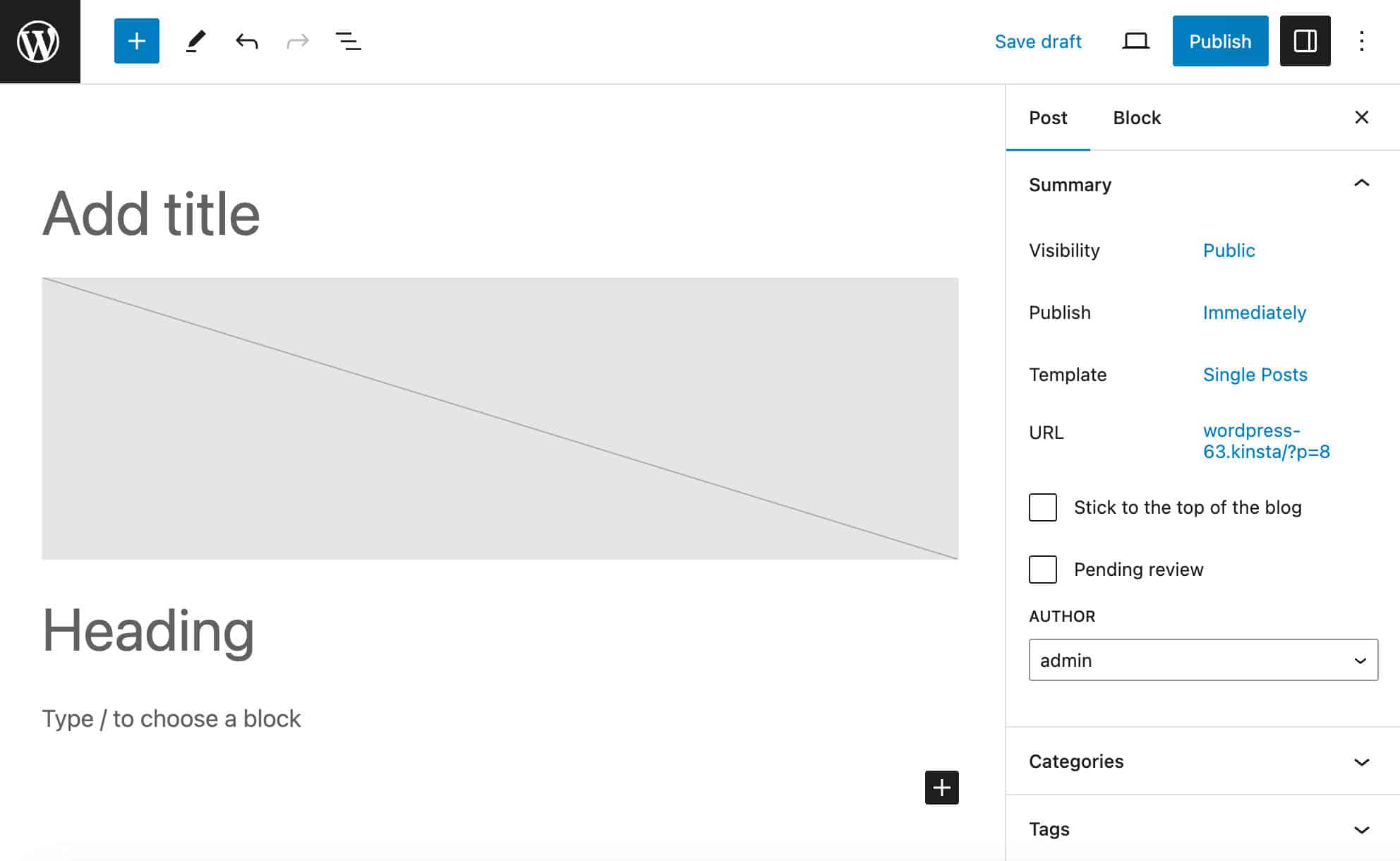Image resolution: width=1400 pixels, height=861 pixels.
Task: Click the Redo arrow icon
Action: [297, 41]
